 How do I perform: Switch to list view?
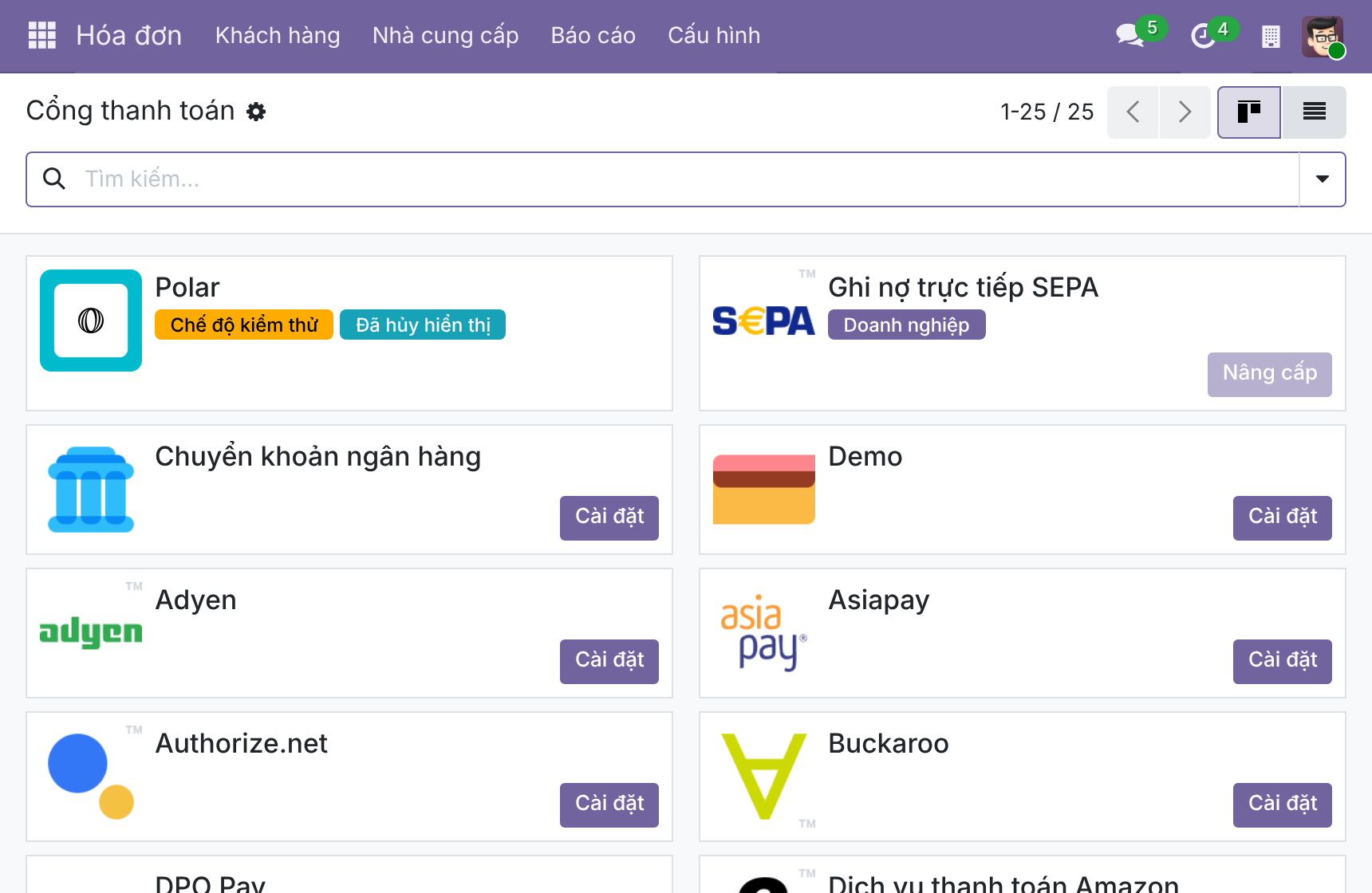[x=1314, y=112]
